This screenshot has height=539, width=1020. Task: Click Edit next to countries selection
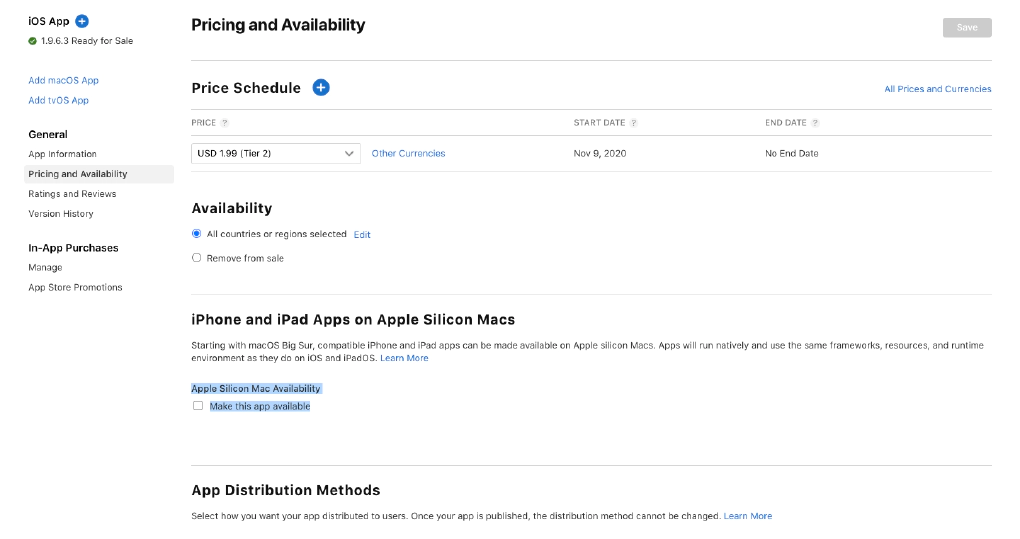click(x=362, y=235)
